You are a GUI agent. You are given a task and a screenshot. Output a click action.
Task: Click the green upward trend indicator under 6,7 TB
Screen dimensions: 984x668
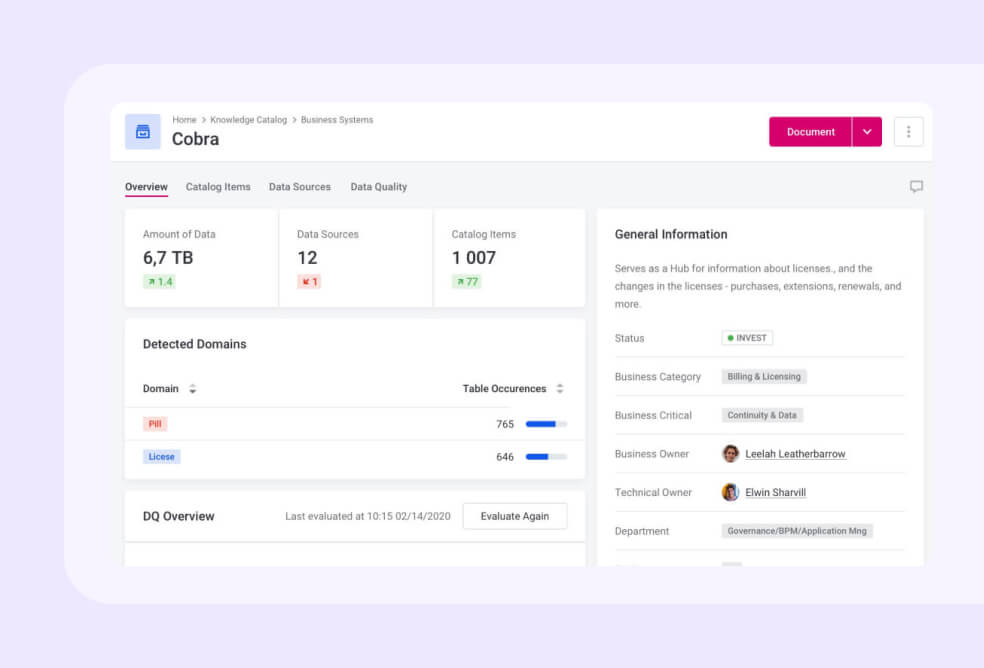coord(160,281)
